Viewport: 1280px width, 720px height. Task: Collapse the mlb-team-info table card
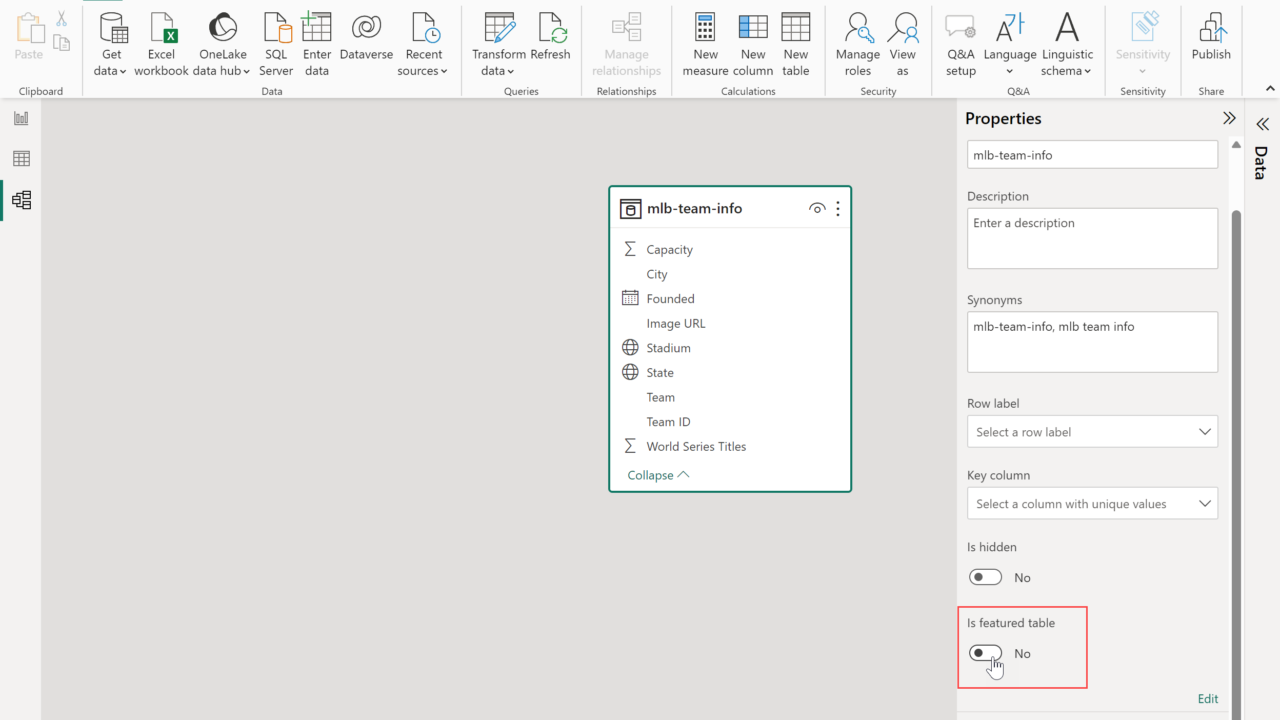click(x=658, y=475)
